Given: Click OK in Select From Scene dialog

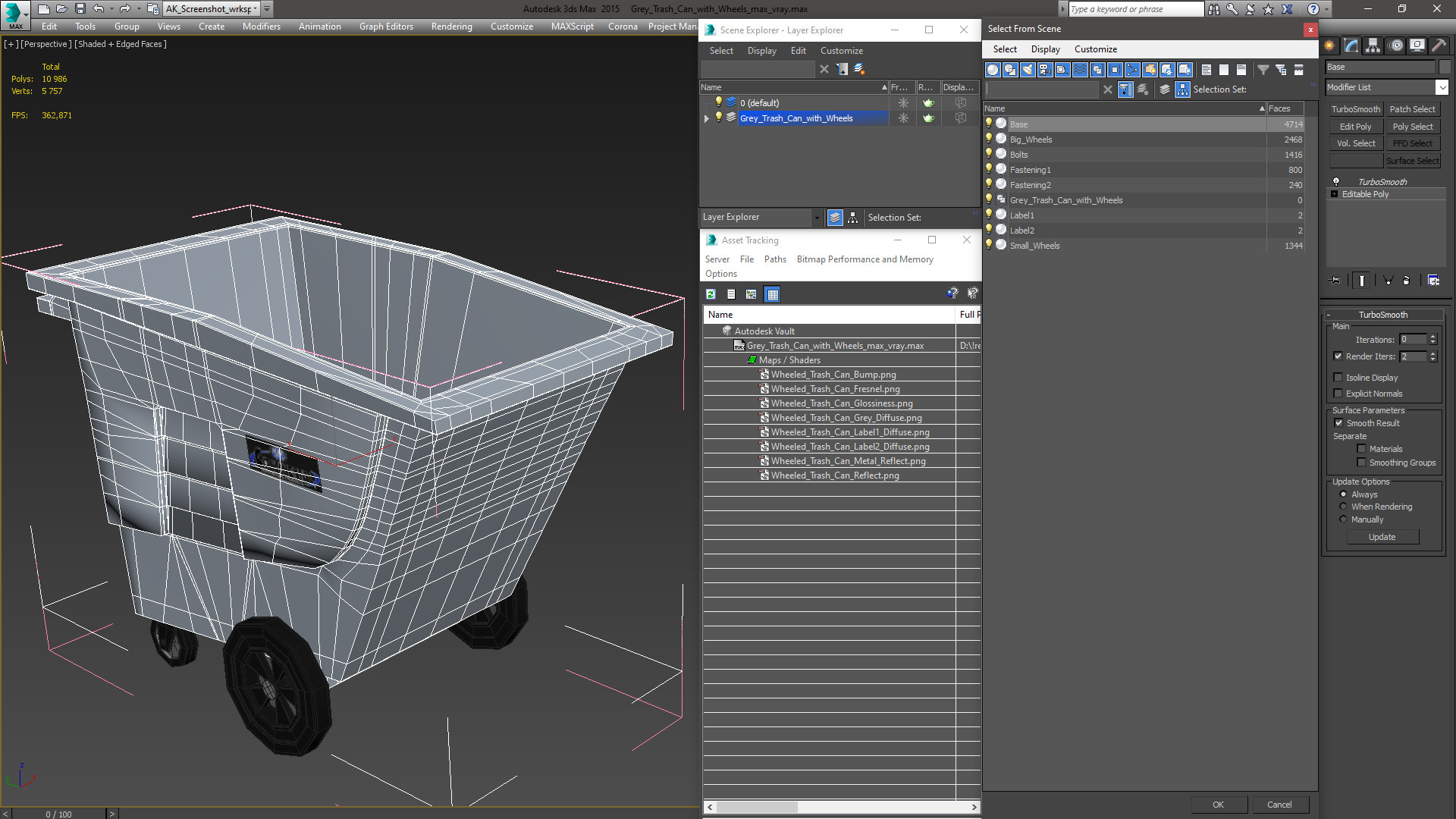Looking at the screenshot, I should (x=1218, y=805).
